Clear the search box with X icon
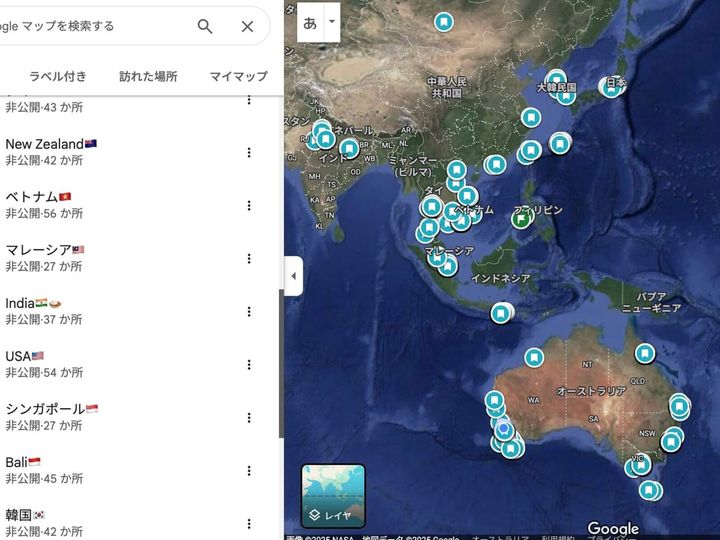720x540 pixels. 247,27
